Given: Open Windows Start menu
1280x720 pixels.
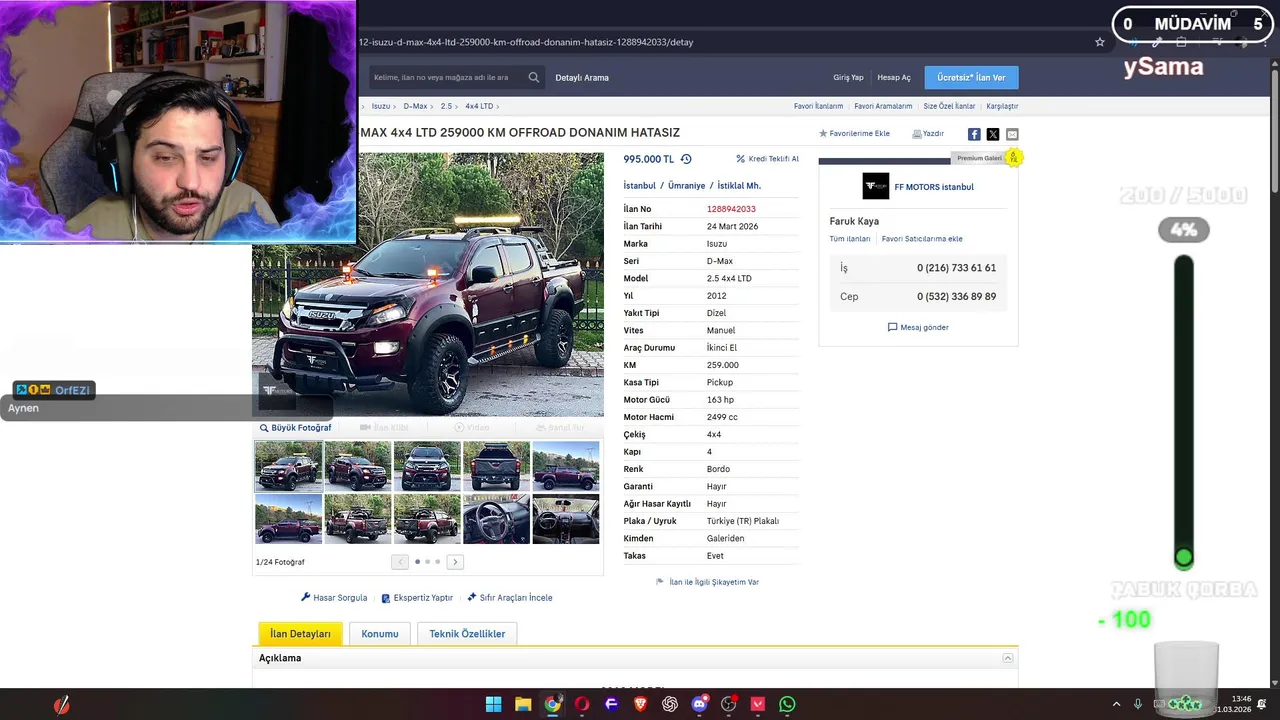Looking at the screenshot, I should click(x=493, y=704).
